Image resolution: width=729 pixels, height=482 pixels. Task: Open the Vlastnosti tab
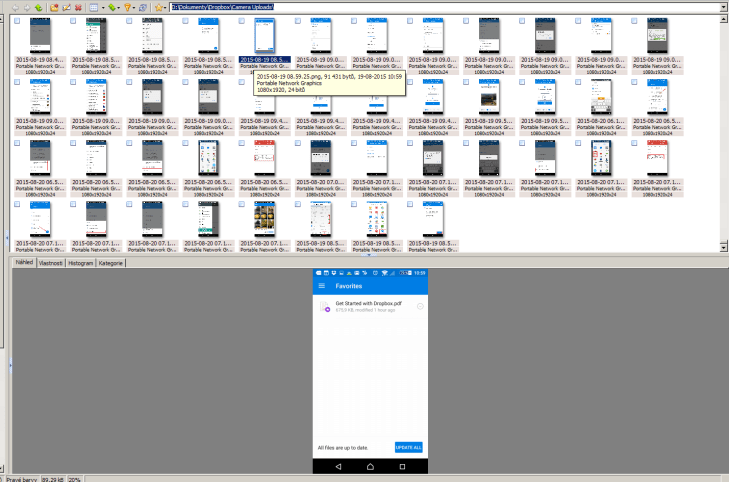(x=51, y=263)
